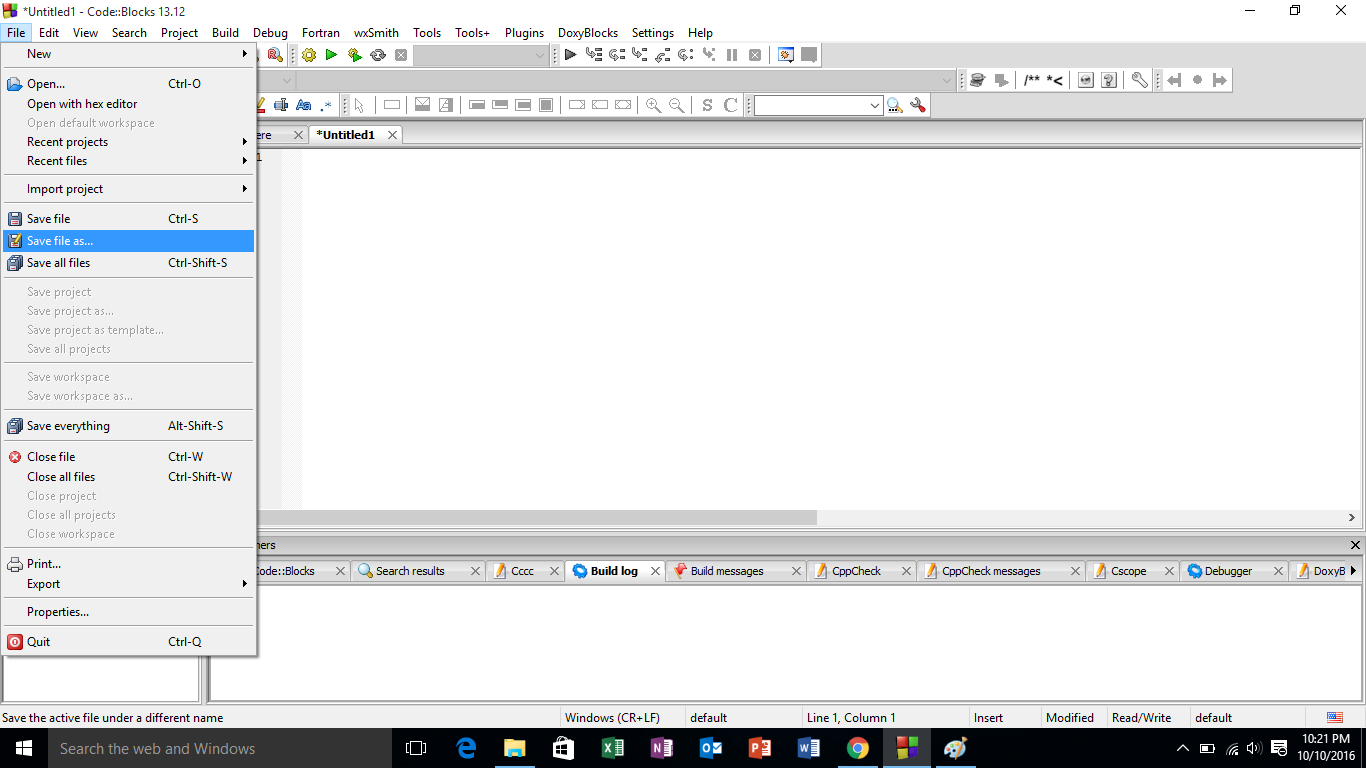Choose Save file in the File menu
This screenshot has width=1366, height=768.
click(128, 219)
